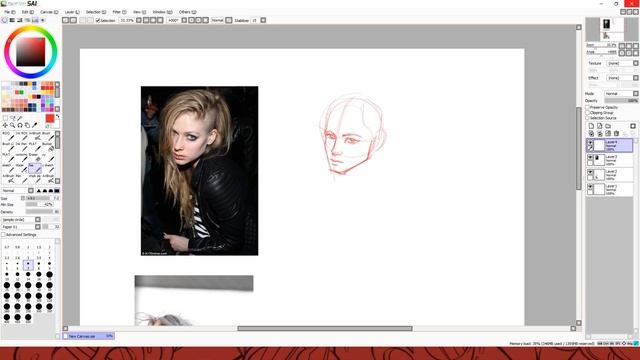Open the Stabilizer value dropdown

click(x=263, y=20)
